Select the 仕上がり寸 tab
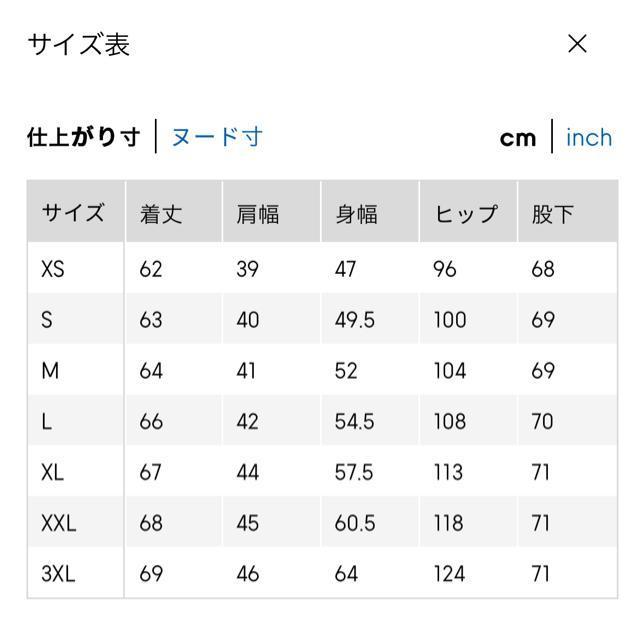 [83, 137]
